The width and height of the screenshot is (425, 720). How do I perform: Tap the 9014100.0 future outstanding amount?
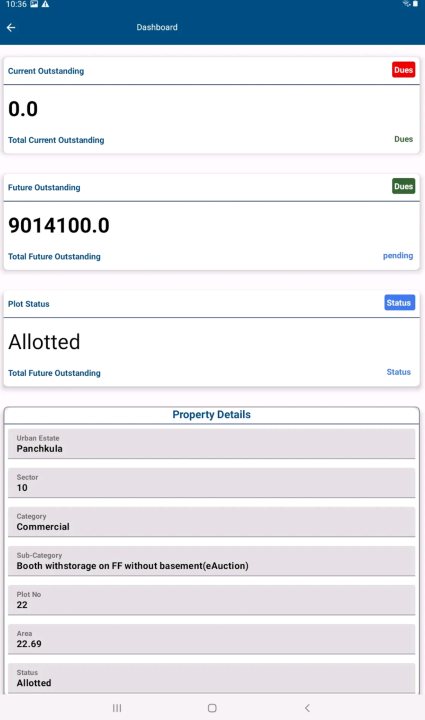[x=59, y=225]
